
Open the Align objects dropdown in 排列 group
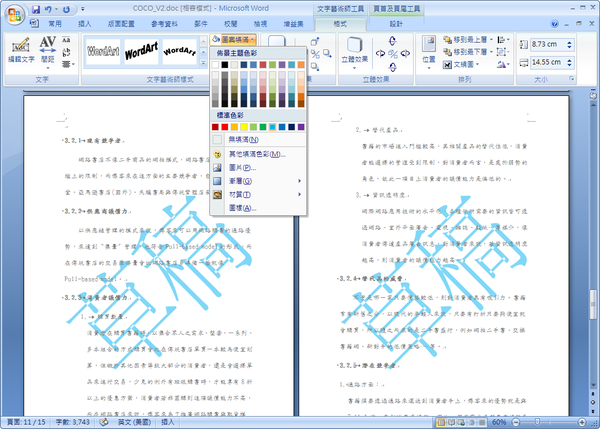503,39
